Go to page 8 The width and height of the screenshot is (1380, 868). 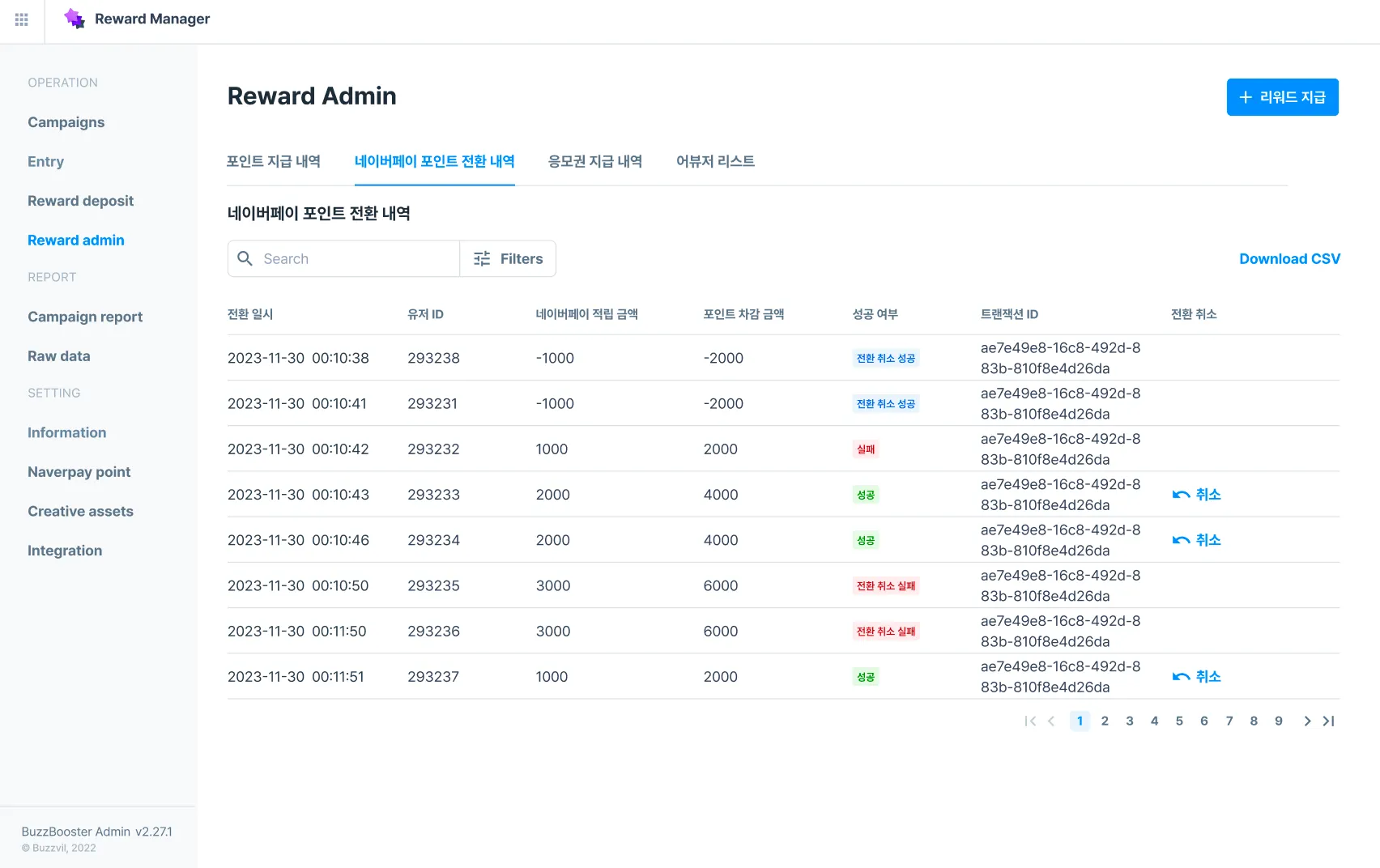point(1254,721)
